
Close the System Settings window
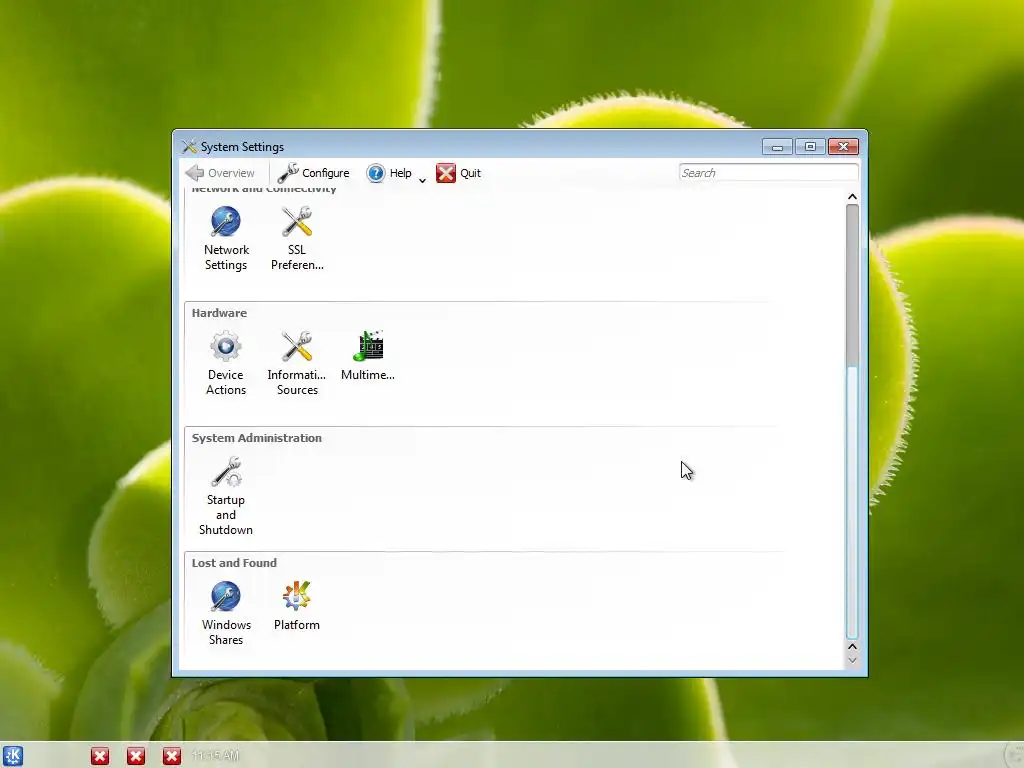843,147
